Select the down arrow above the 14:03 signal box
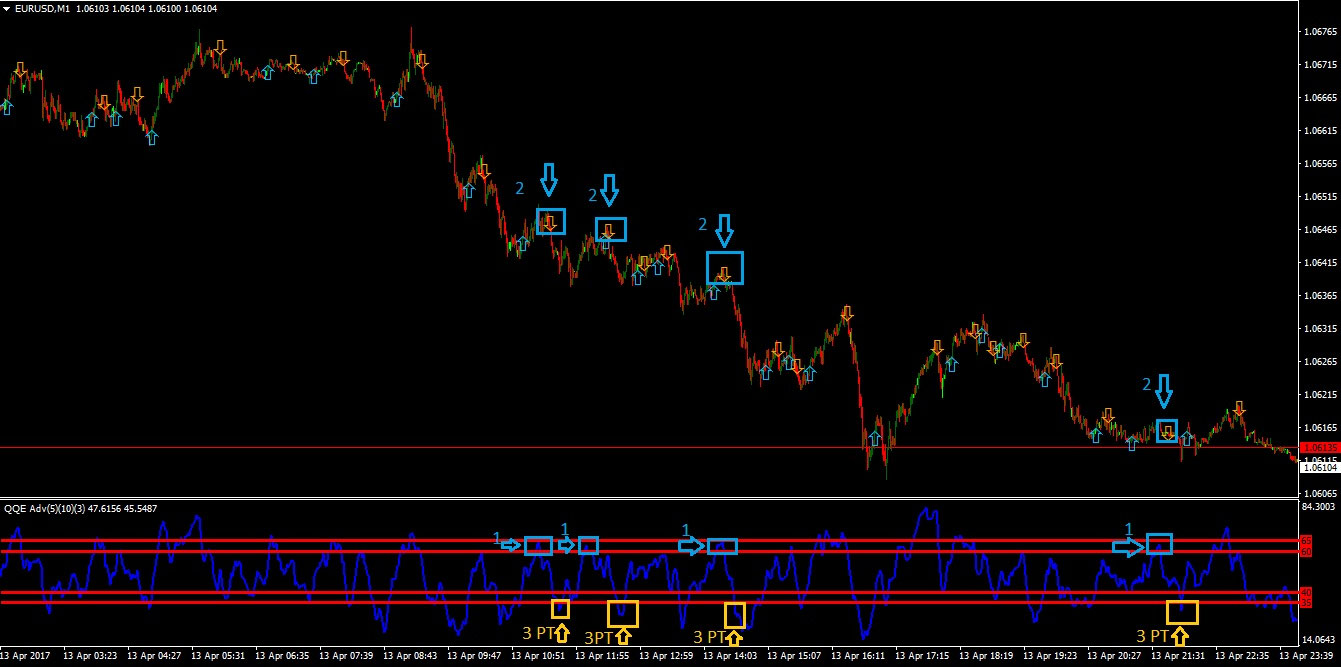This screenshot has width=1341, height=667. click(724, 232)
